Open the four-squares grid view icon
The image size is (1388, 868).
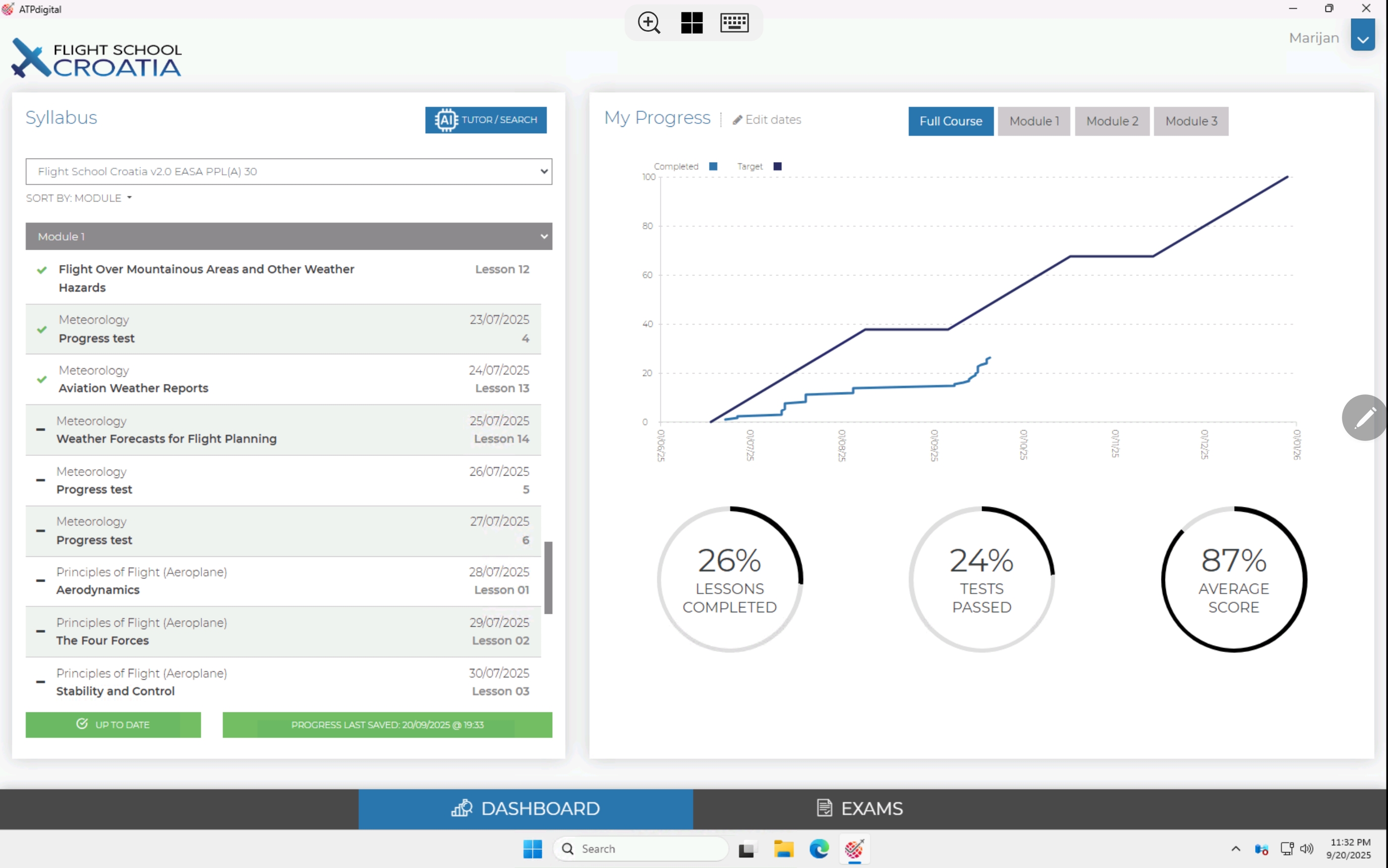click(x=692, y=23)
